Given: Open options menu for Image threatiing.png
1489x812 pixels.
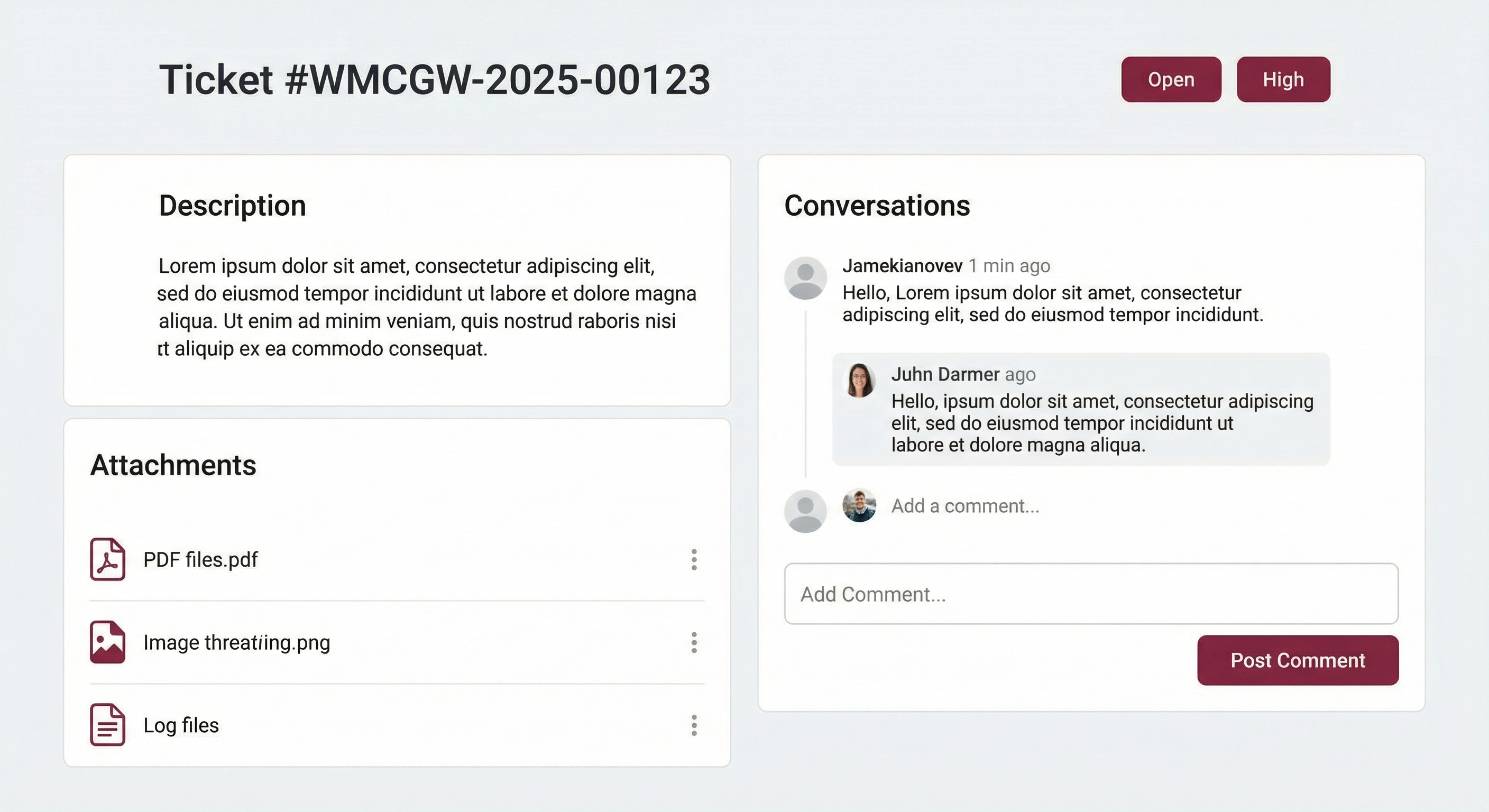Looking at the screenshot, I should click(694, 643).
